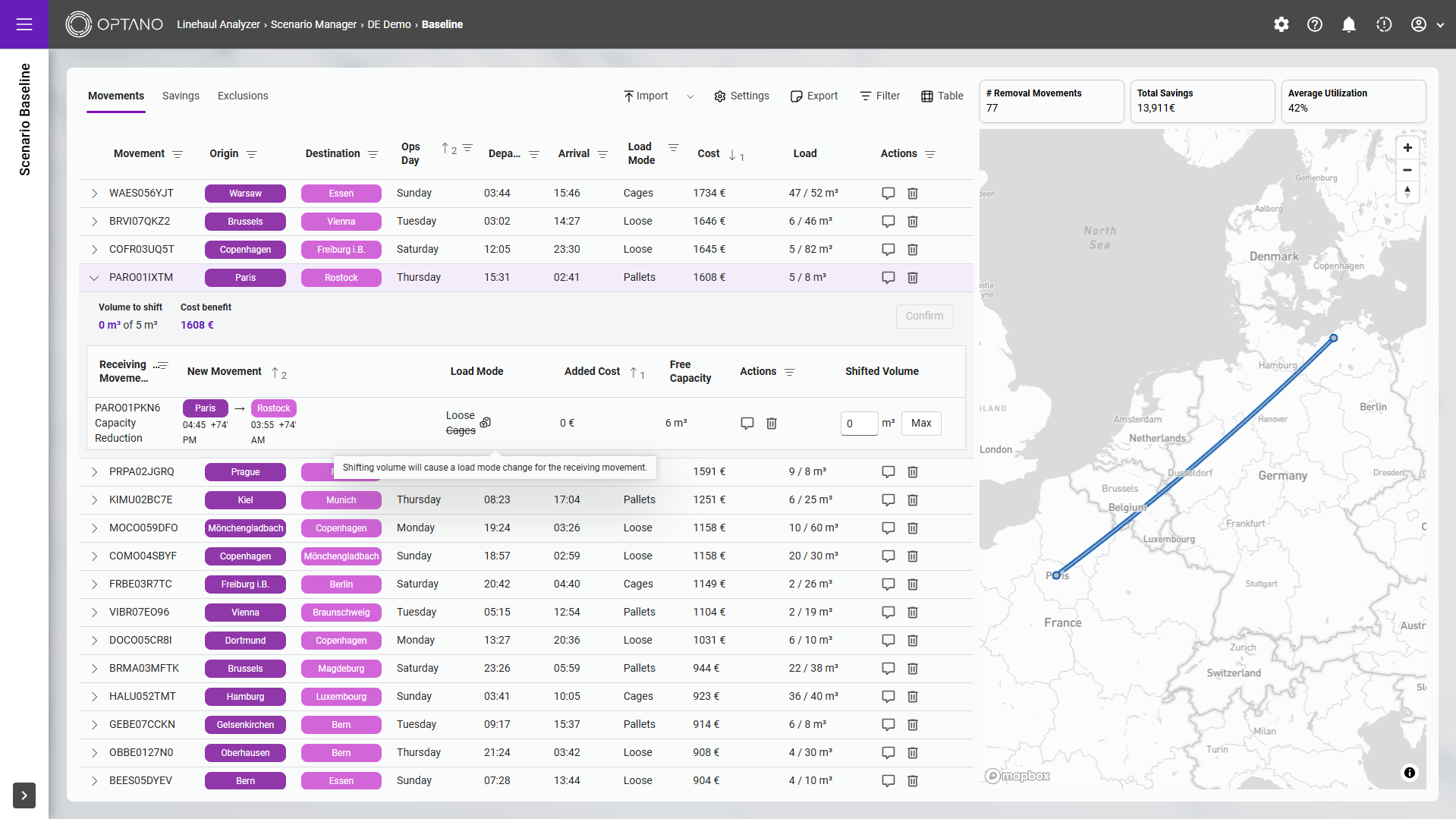Viewport: 1456px width, 819px height.
Task: Collapse the PARO01IXTM movement row
Action: point(94,278)
